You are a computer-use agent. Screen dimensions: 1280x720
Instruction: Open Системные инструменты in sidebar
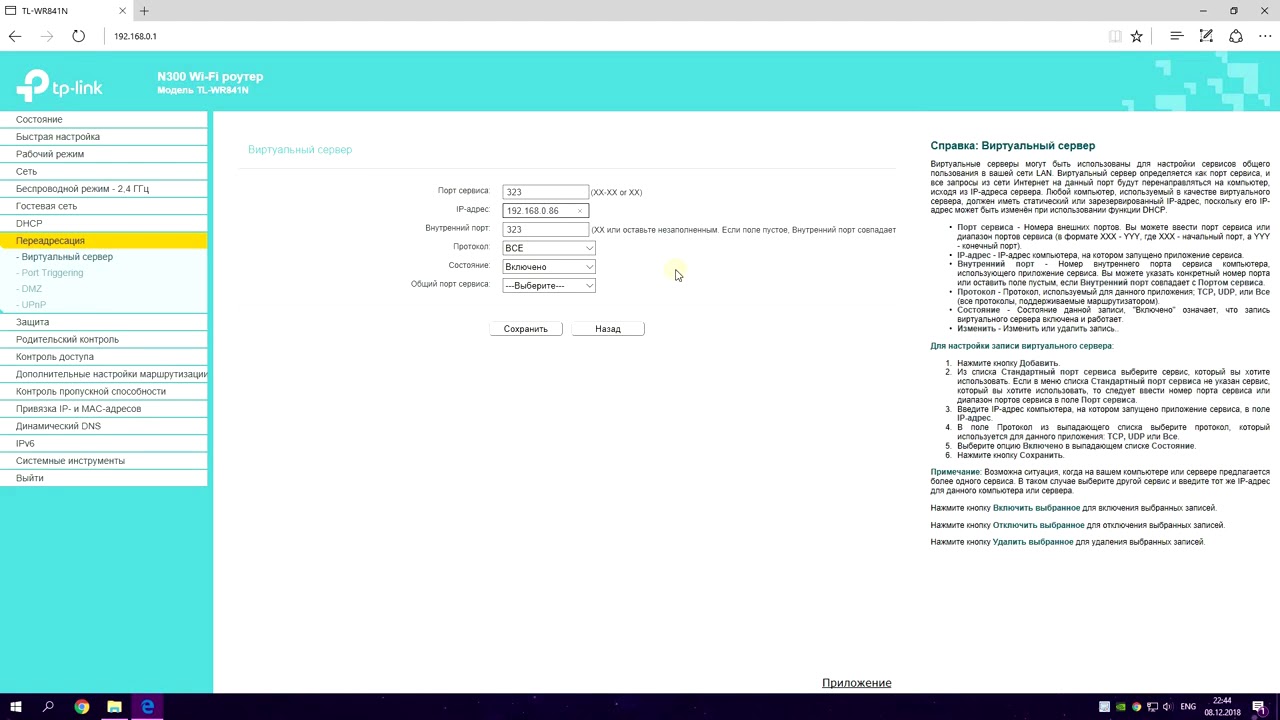[x=70, y=461]
